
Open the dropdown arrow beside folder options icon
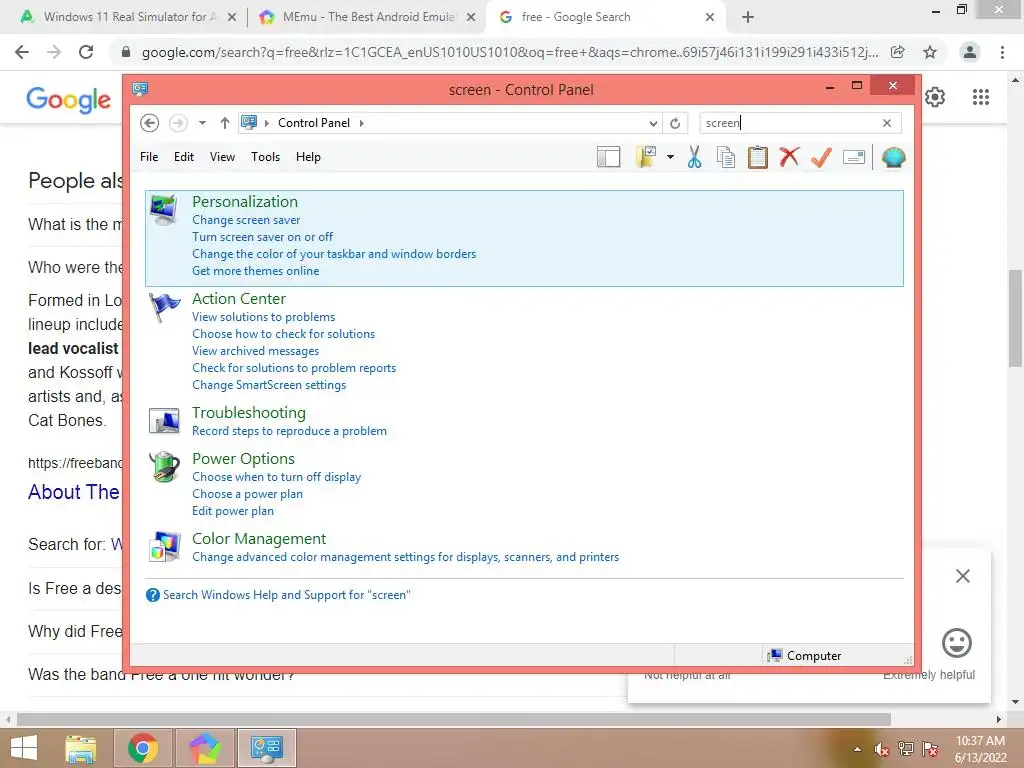[670, 157]
